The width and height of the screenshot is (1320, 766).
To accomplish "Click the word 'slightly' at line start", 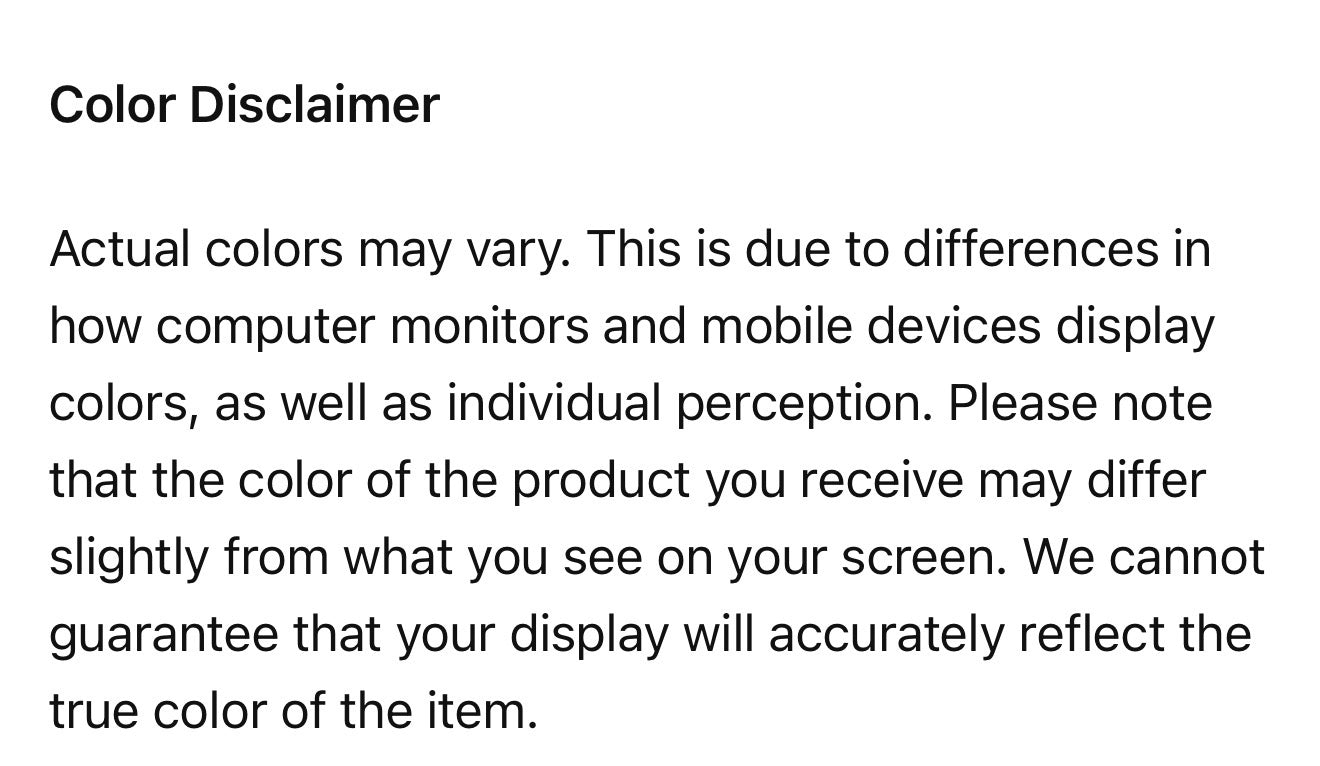I will pyautogui.click(x=129, y=558).
